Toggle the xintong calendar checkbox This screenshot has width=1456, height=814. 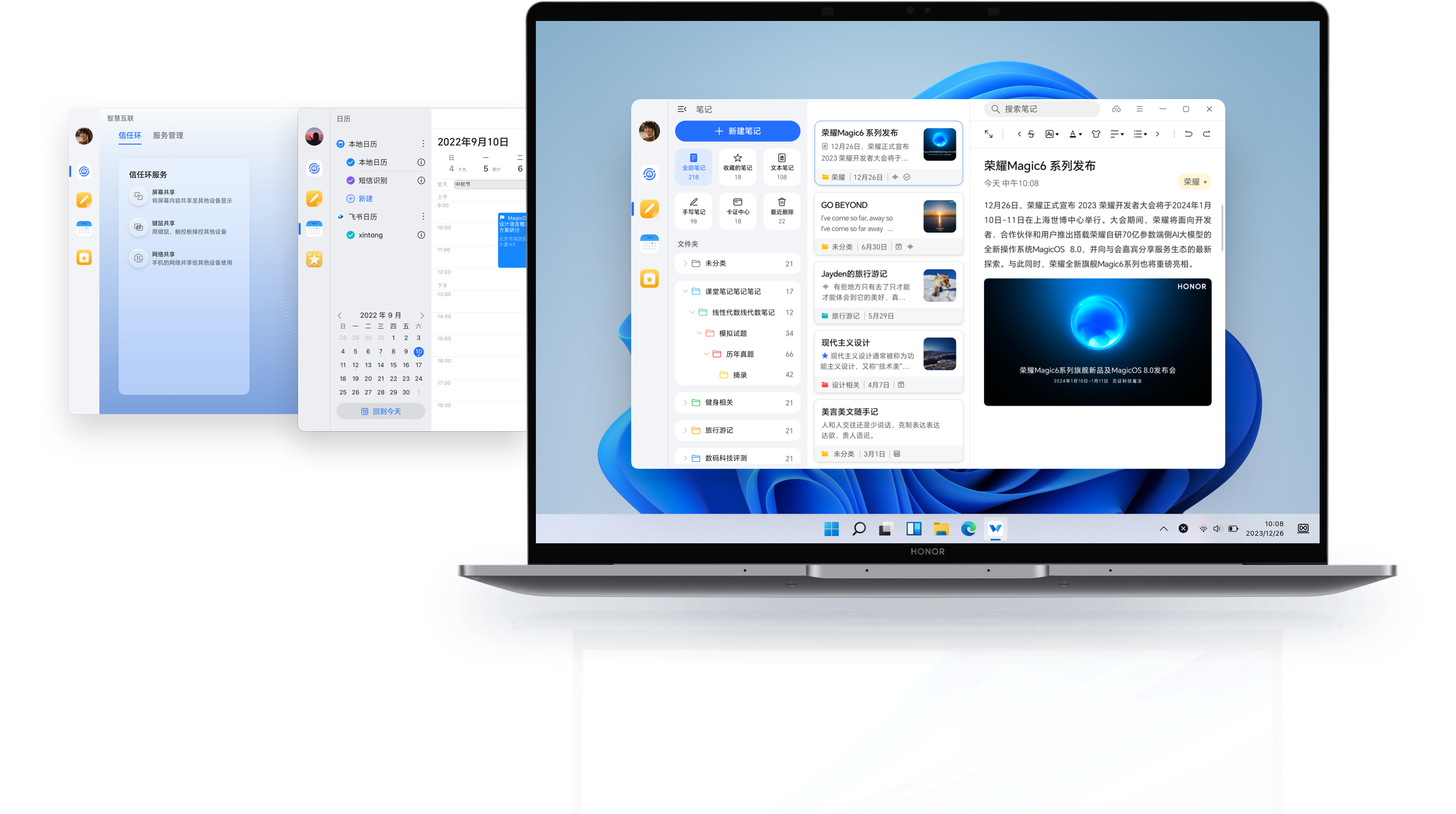(x=350, y=235)
